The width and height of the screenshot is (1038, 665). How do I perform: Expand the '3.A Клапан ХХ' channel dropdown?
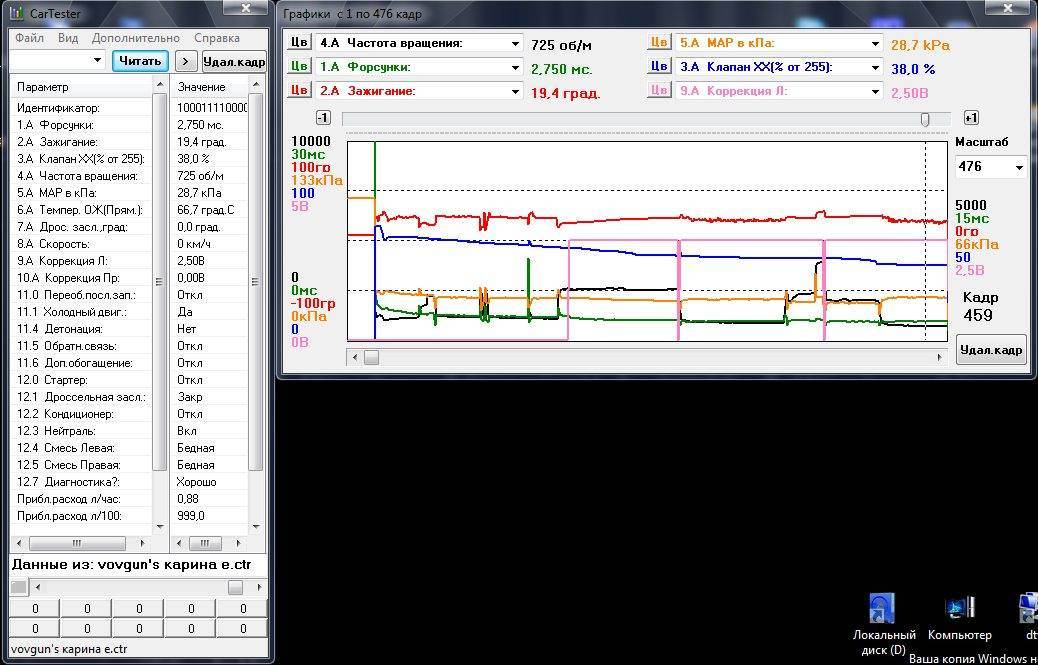pos(875,68)
